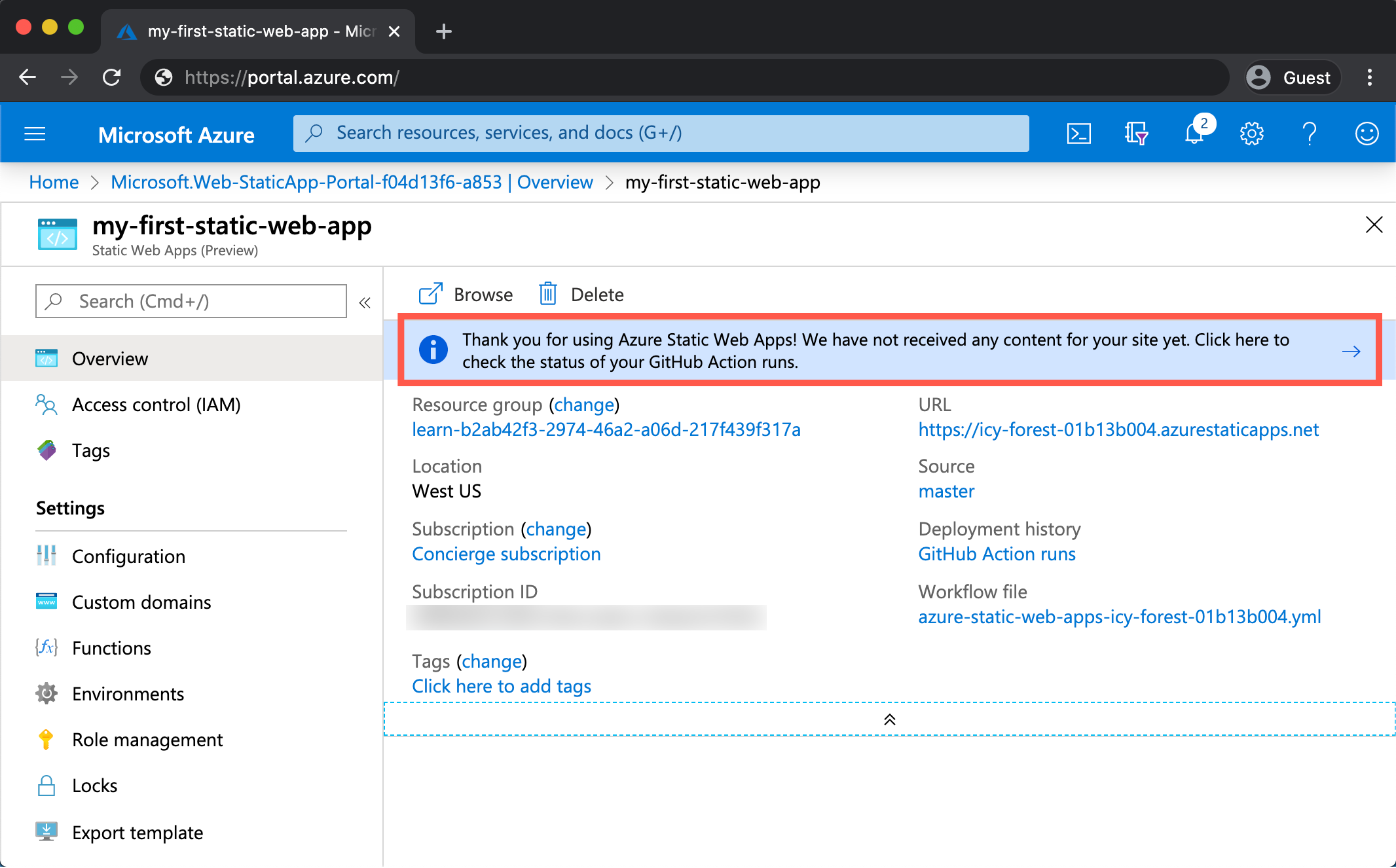Viewport: 1396px width, 868px height.
Task: Click the current breadcrumb my-first-static-web-app
Action: [722, 182]
